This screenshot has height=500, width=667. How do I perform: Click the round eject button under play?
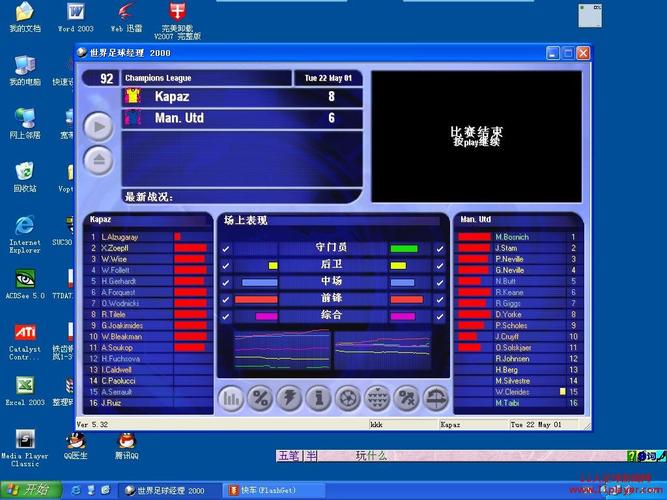pos(98,160)
